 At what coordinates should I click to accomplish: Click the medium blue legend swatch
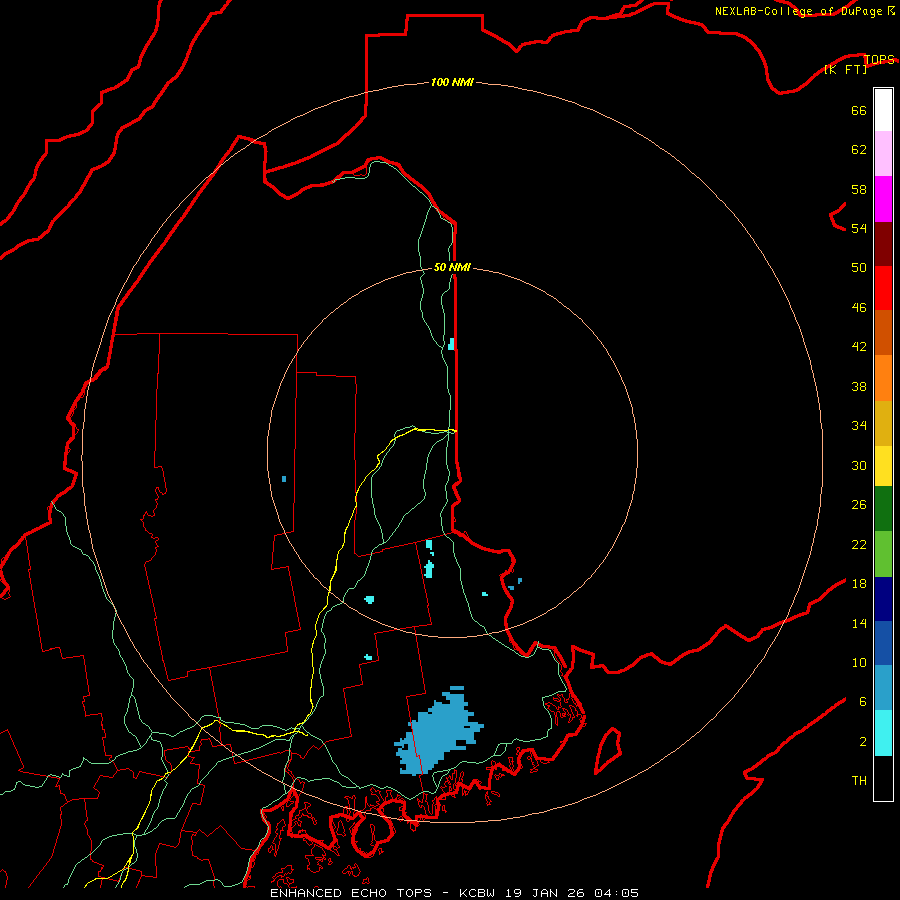[883, 643]
